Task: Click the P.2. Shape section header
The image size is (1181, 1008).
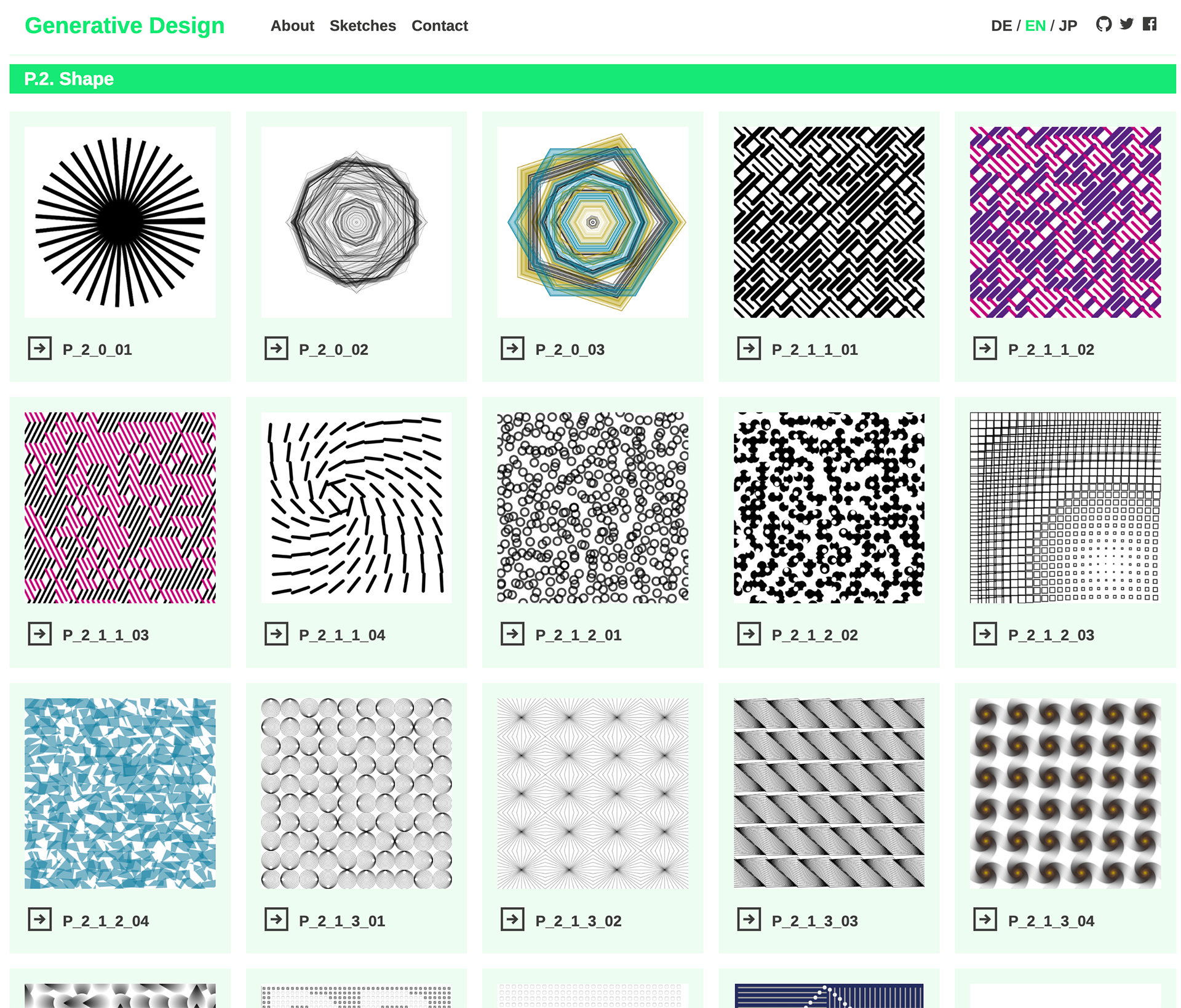Action: [592, 79]
